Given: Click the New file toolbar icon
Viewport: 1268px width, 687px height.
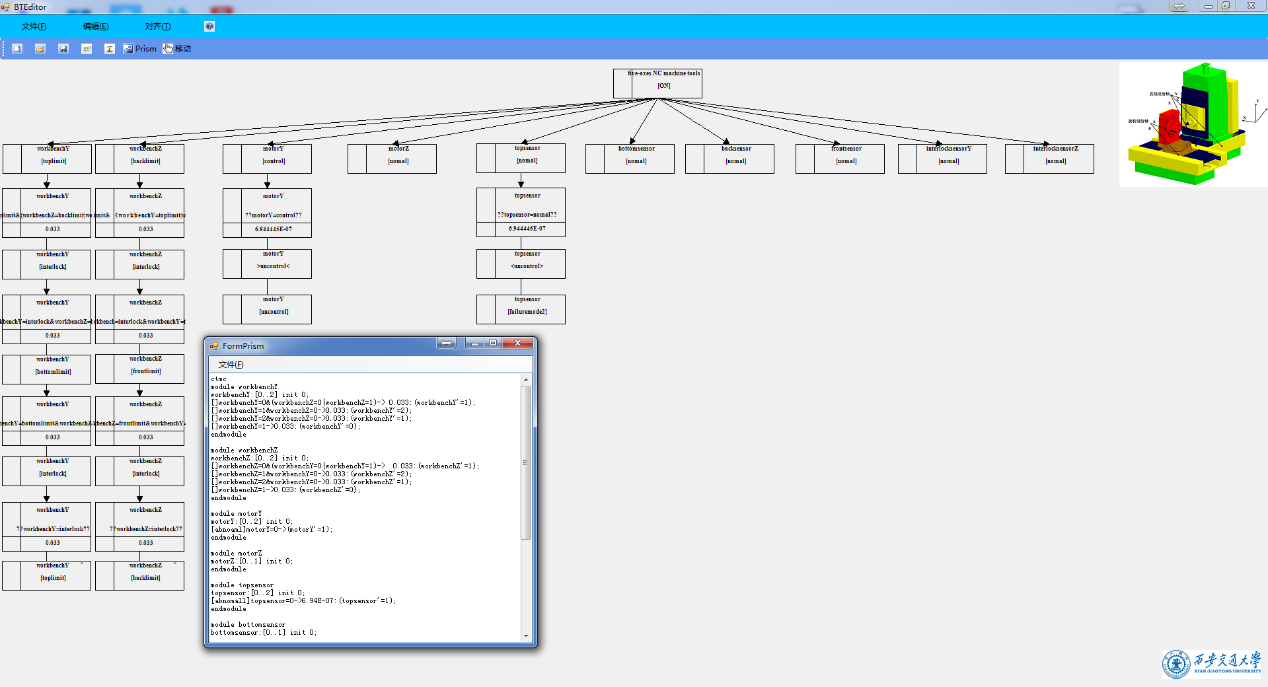Looking at the screenshot, I should [17, 48].
